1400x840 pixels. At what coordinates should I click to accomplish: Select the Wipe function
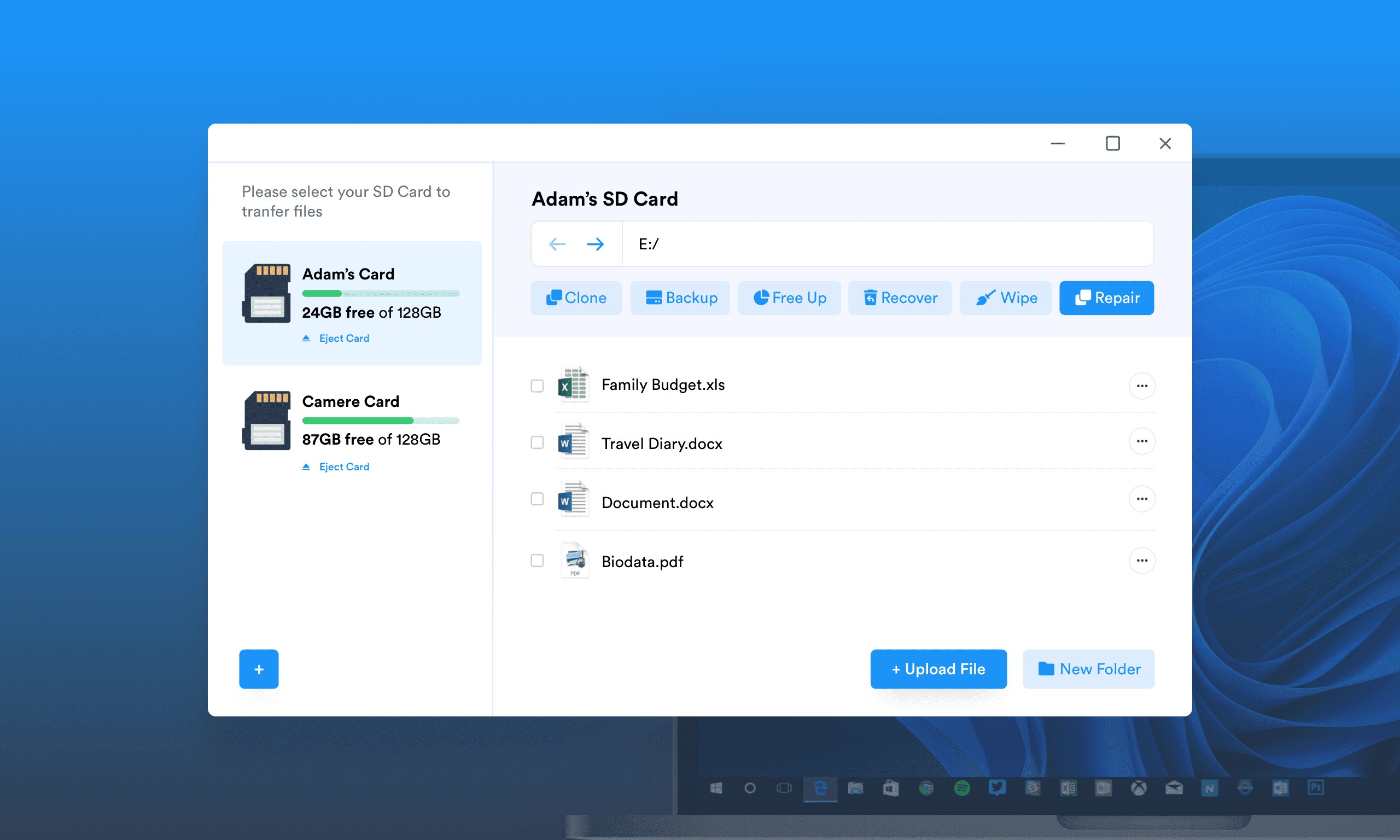(x=1006, y=297)
